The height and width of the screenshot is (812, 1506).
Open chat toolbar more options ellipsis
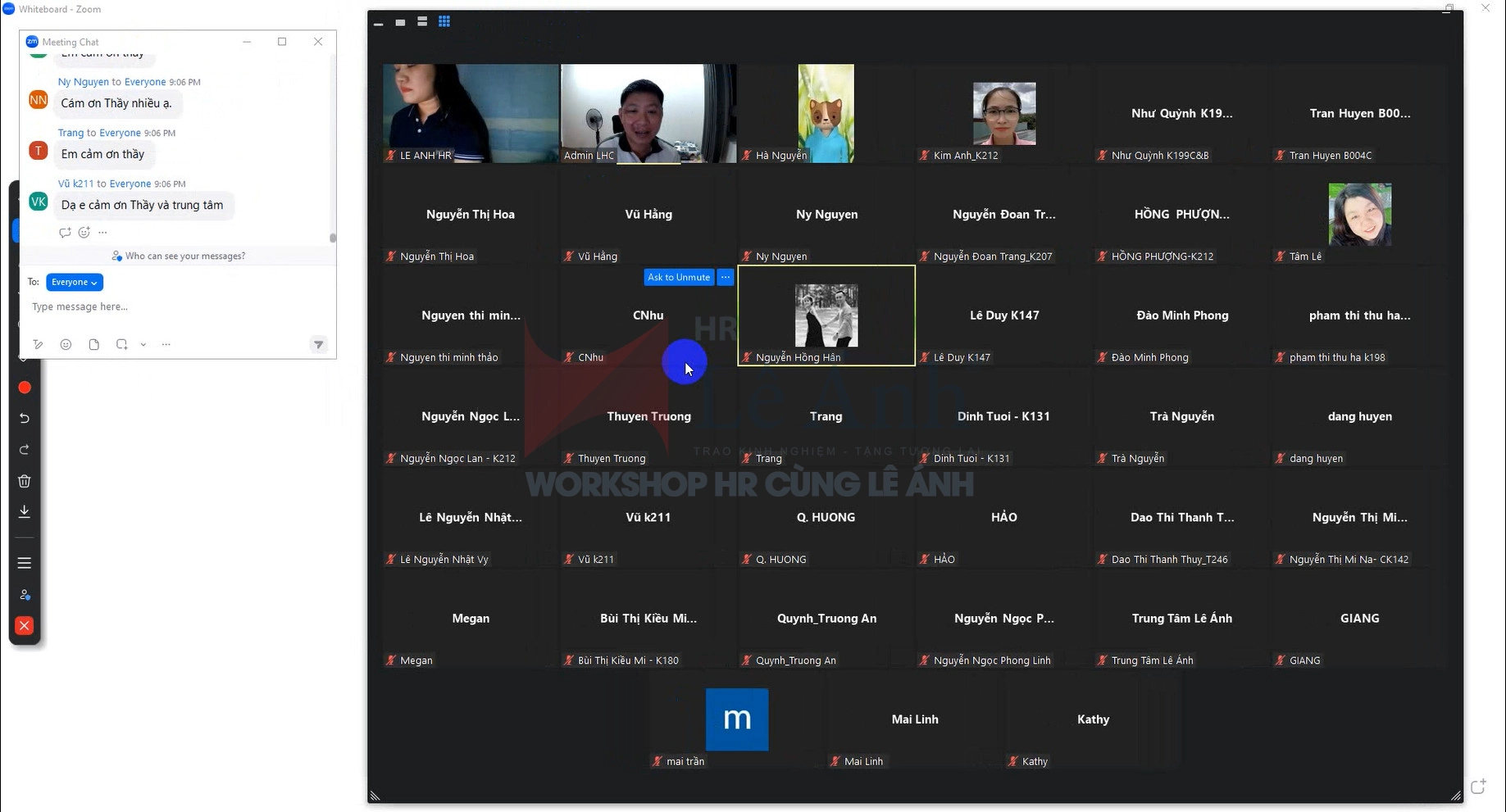point(166,345)
